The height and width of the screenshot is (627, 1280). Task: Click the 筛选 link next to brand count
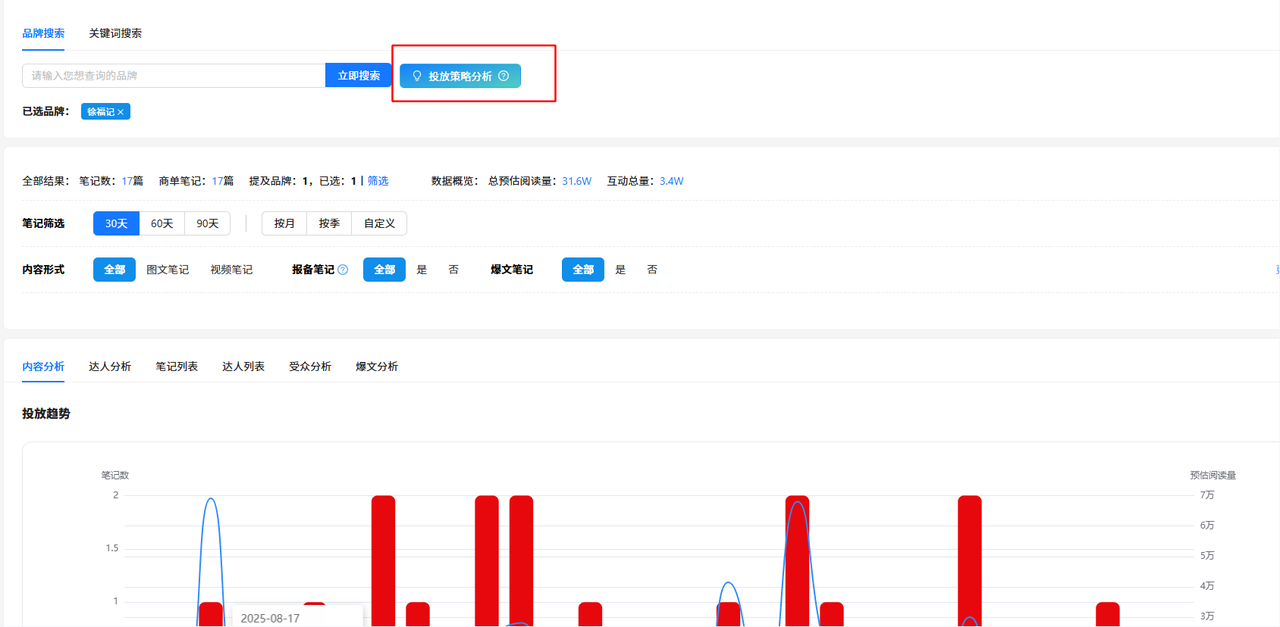(378, 181)
